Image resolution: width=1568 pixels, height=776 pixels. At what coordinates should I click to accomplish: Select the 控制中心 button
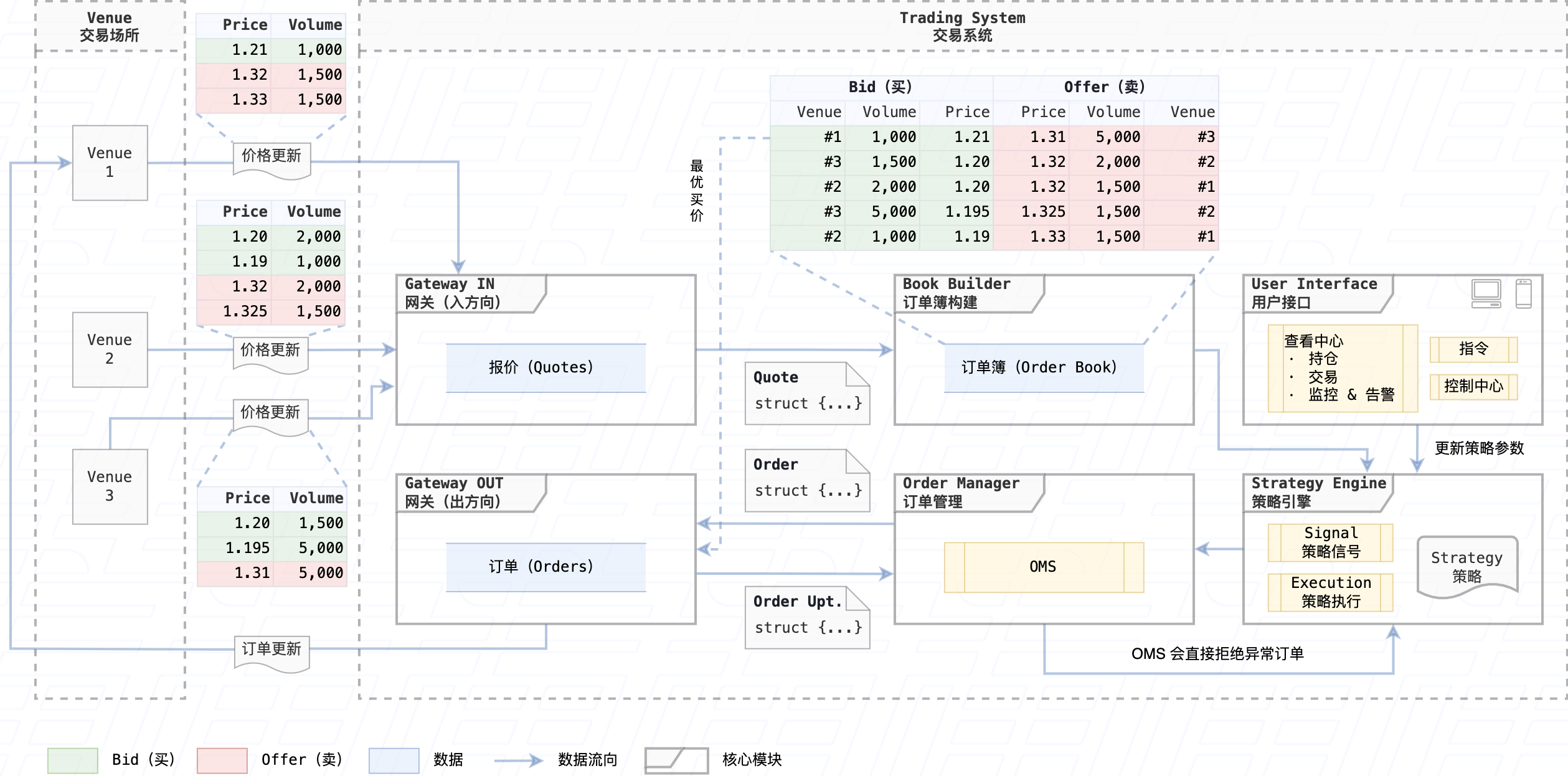1473,387
